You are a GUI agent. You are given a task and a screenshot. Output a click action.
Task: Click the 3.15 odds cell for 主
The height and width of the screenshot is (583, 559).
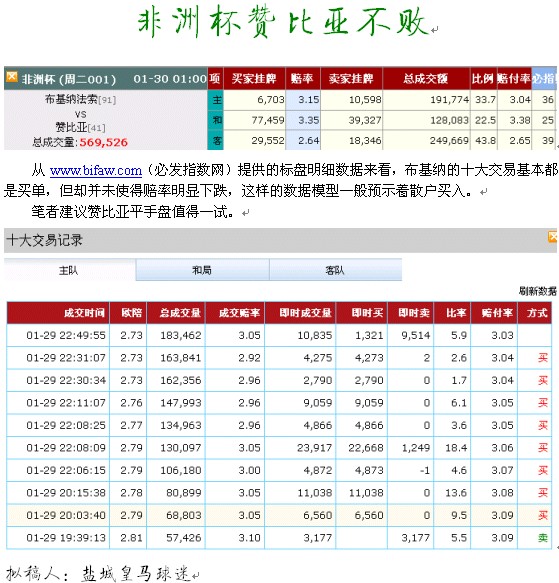(x=303, y=100)
